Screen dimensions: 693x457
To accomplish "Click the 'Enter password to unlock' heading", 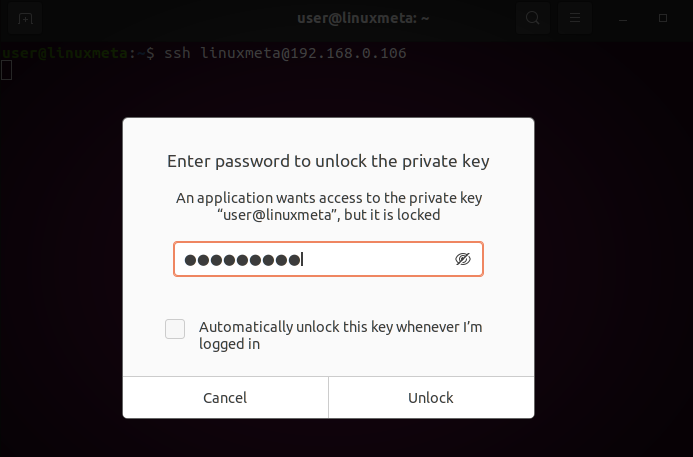I will pos(328,161).
